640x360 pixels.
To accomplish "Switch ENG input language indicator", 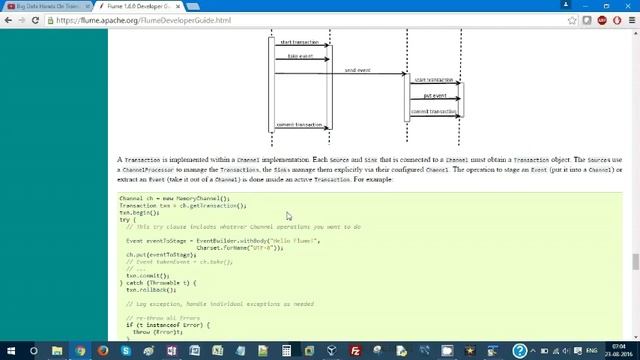I will (x=591, y=351).
